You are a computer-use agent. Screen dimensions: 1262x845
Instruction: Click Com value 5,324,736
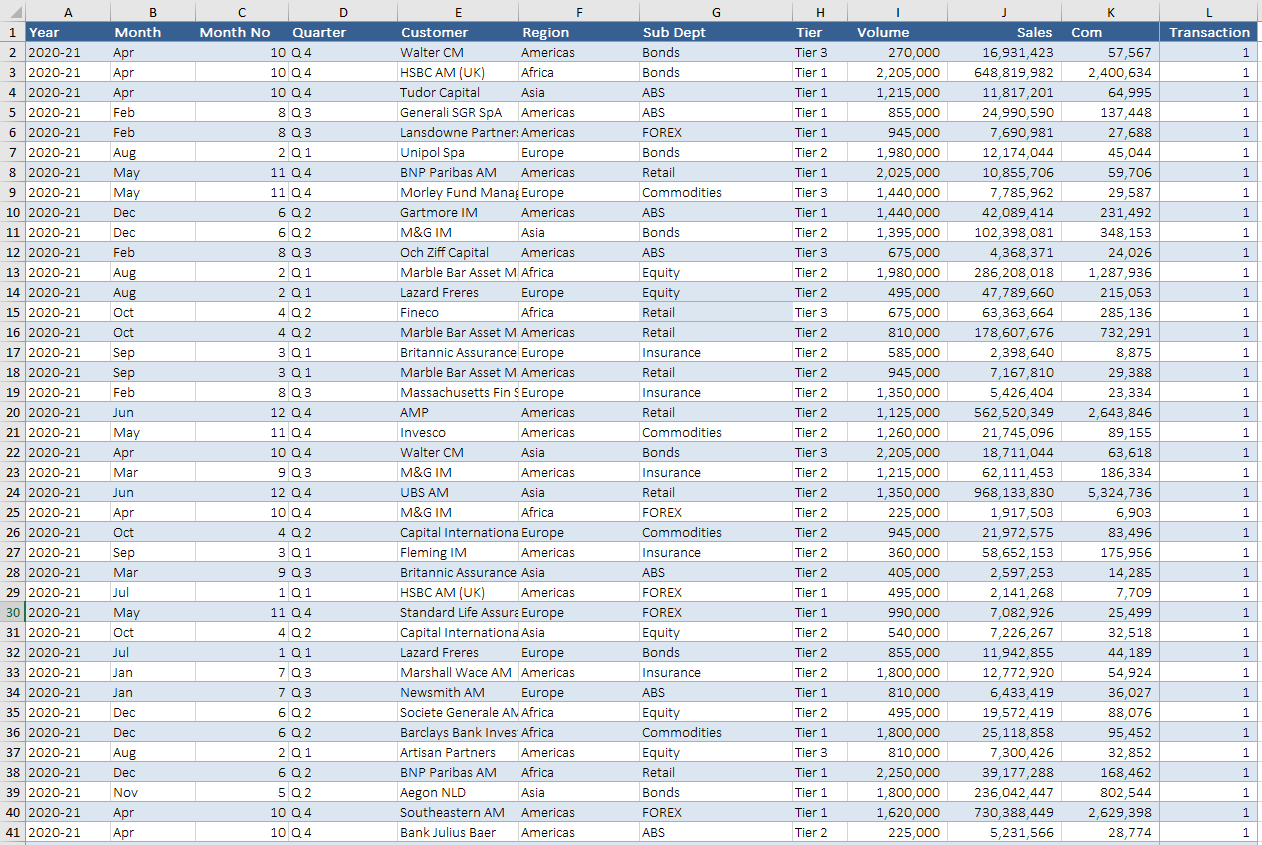click(1109, 492)
